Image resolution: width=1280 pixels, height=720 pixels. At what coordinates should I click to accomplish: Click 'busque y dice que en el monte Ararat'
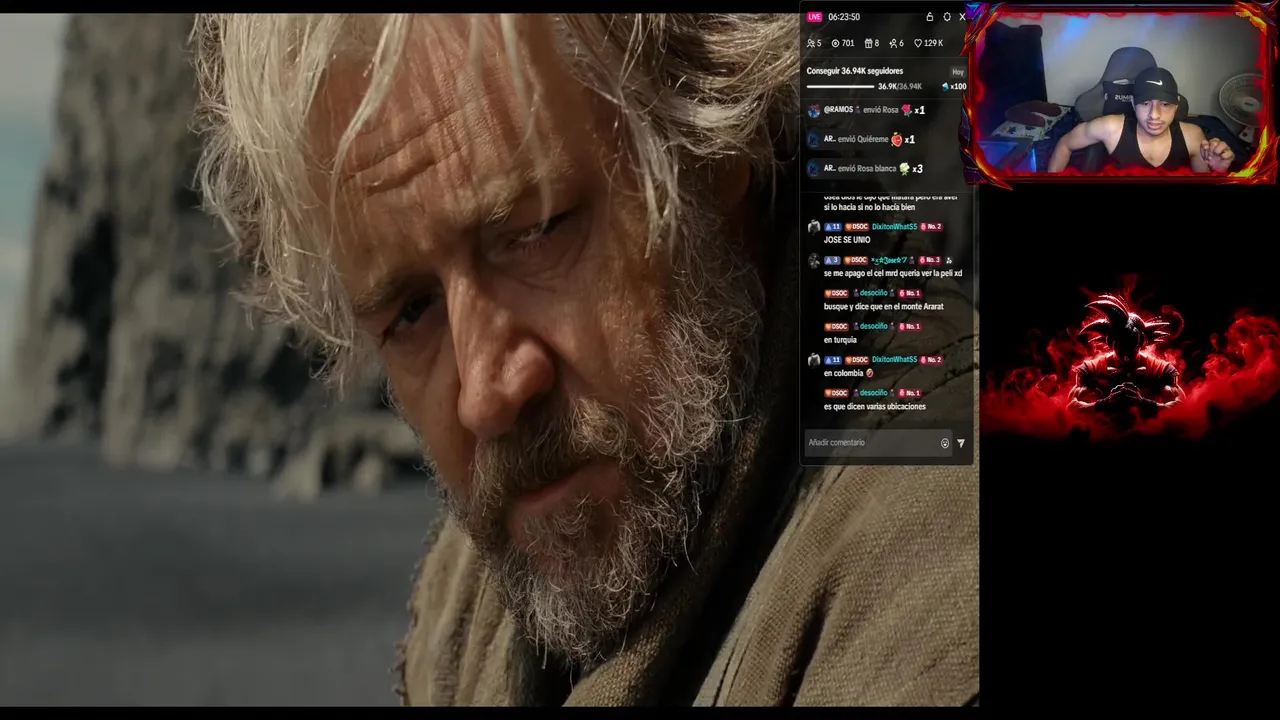[x=884, y=306]
